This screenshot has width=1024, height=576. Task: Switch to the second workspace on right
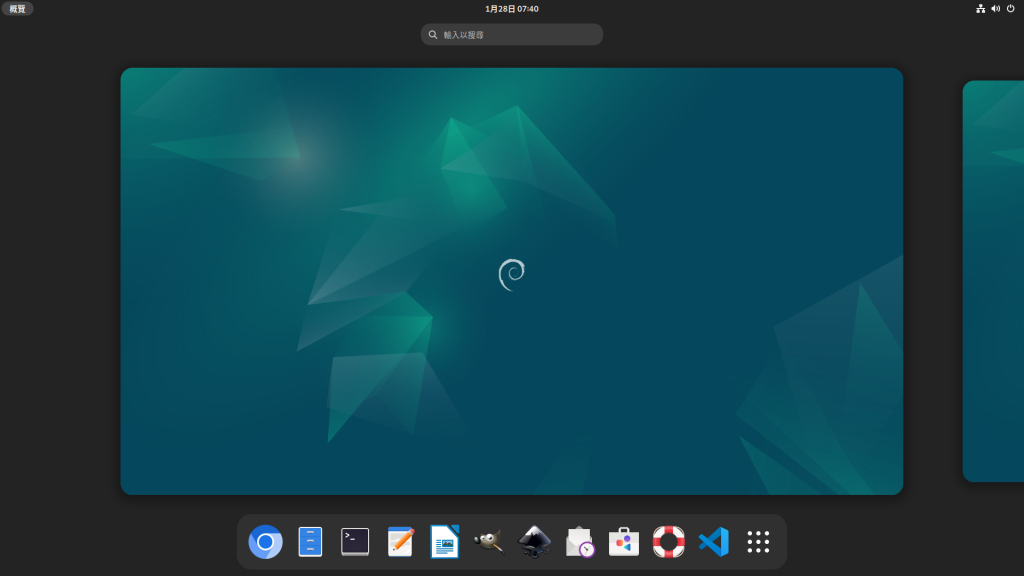pyautogui.click(x=993, y=281)
